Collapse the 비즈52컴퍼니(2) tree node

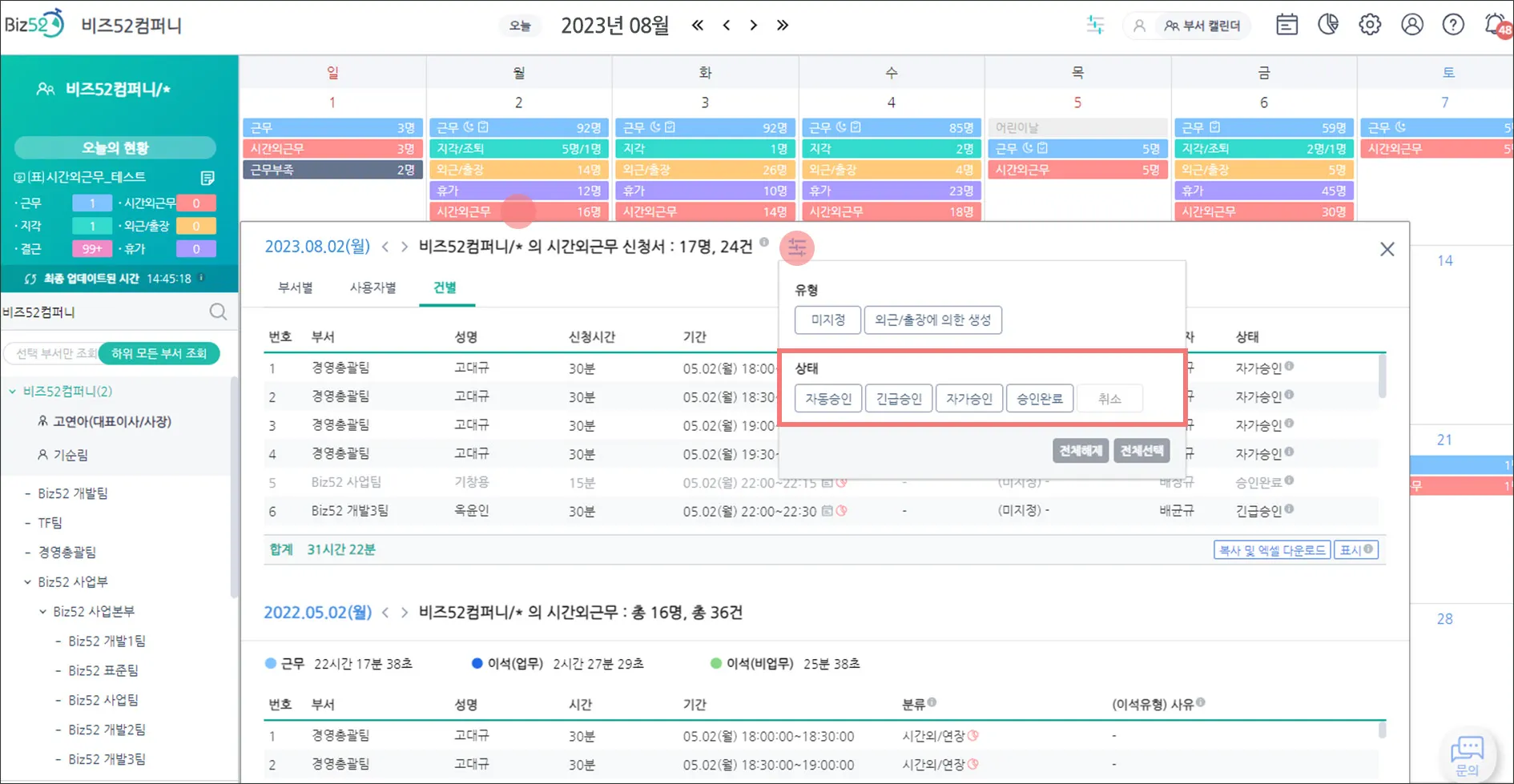tap(12, 392)
